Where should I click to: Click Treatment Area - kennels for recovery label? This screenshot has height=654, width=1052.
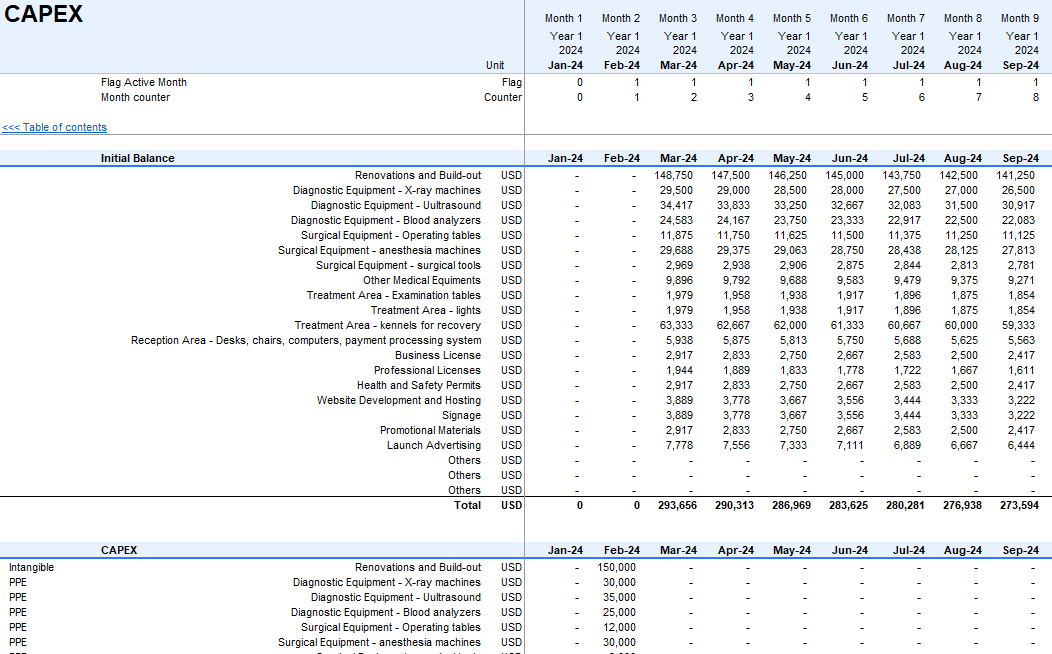pyautogui.click(x=387, y=325)
